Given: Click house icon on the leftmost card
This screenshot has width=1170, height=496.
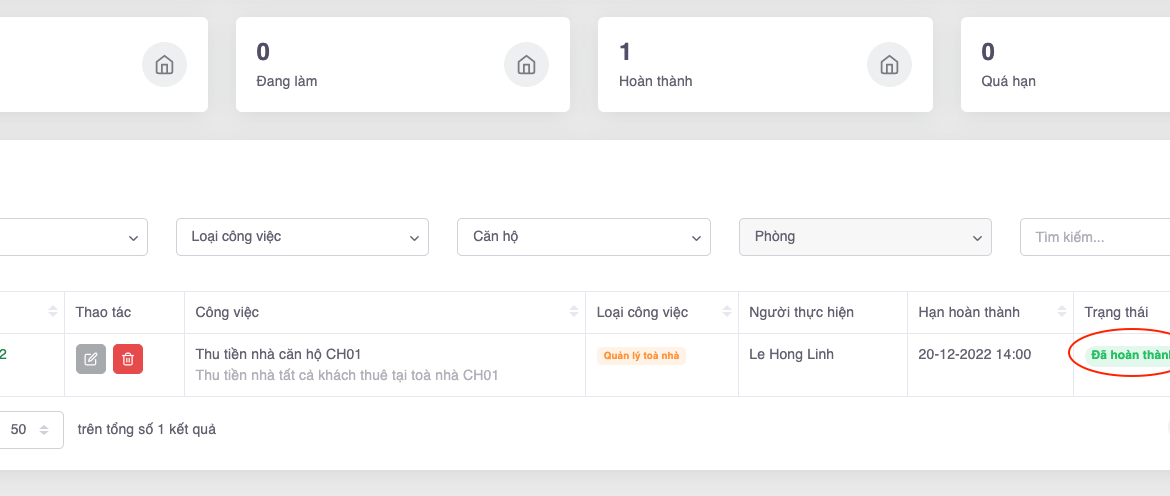Looking at the screenshot, I should [x=164, y=65].
